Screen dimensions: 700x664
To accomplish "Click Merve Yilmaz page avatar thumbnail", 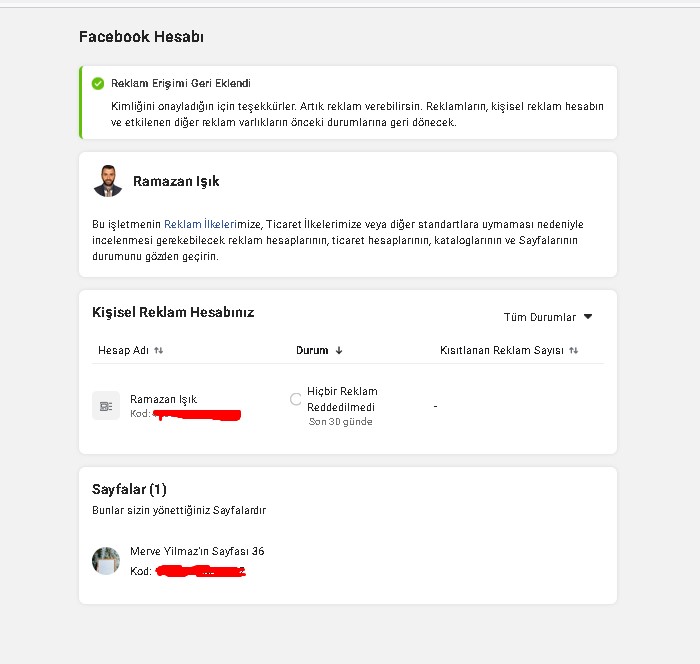I will coord(106,561).
